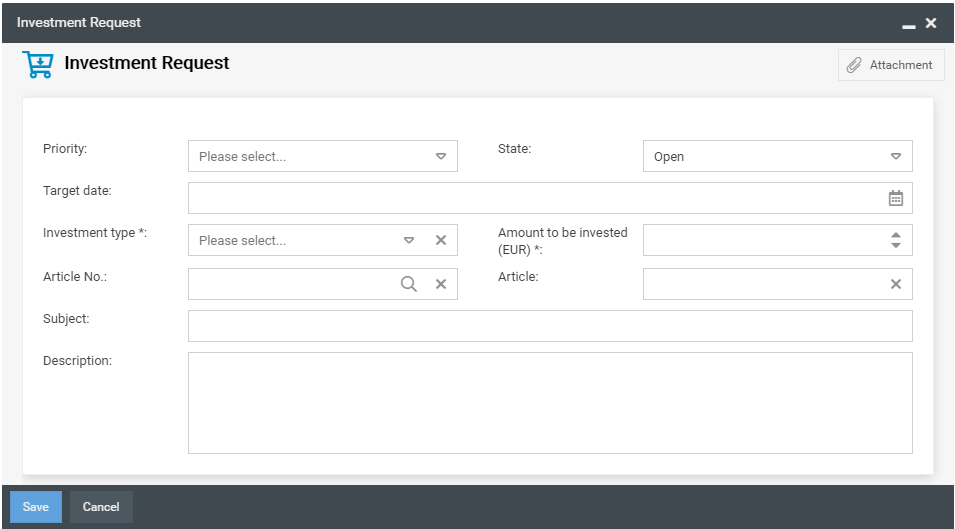Clear the Article field value
Screen dimensions: 955x529
point(896,284)
